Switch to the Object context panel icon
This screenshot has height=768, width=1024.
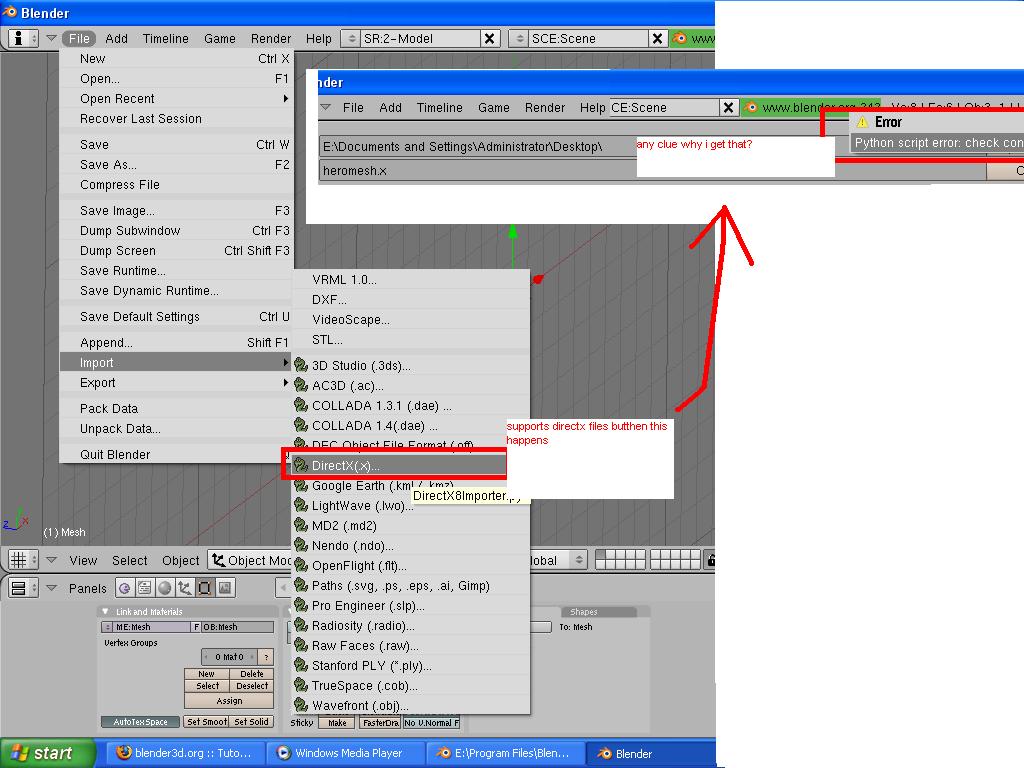[x=185, y=588]
